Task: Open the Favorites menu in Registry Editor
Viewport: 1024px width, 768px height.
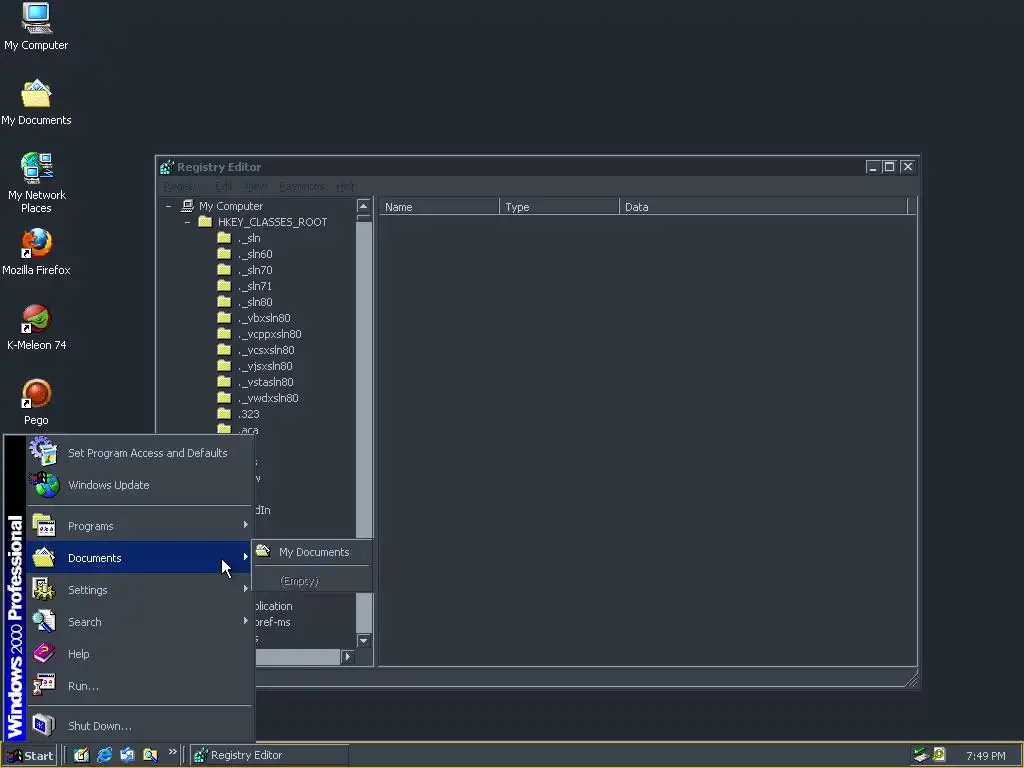Action: point(301,187)
